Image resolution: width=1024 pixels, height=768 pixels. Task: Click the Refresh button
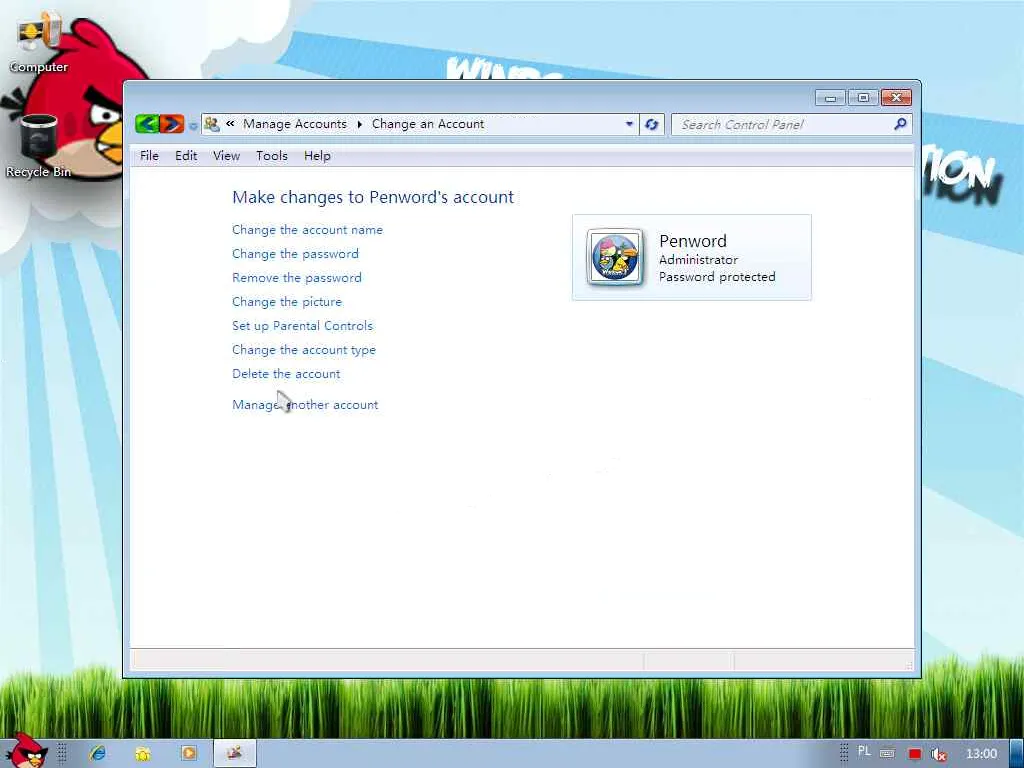(651, 124)
